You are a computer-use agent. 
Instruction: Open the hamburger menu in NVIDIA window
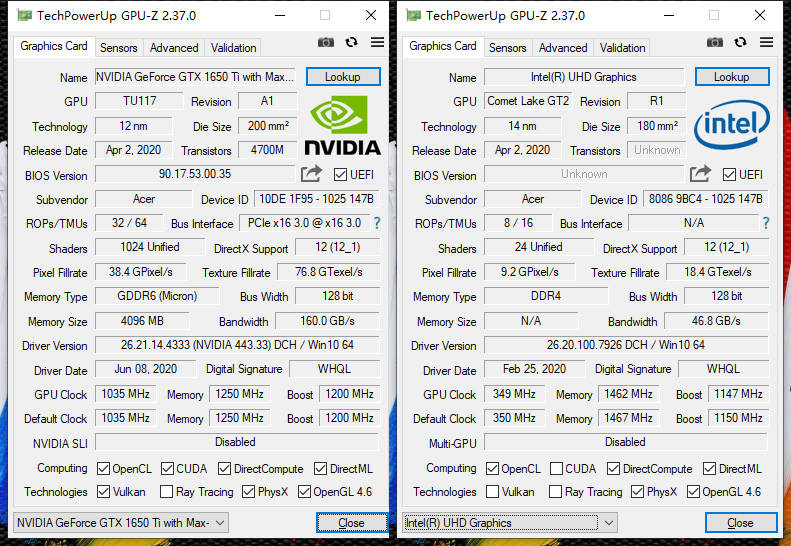(377, 42)
